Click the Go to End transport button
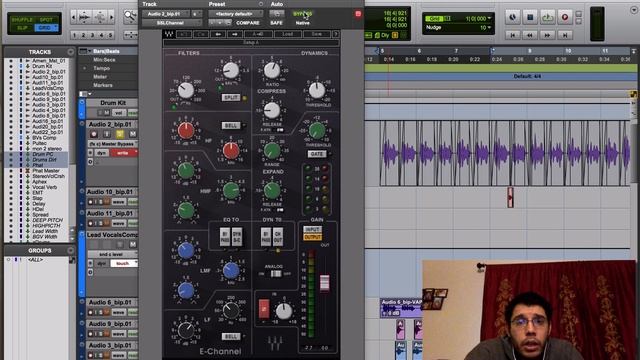The image size is (640, 360). tap(565, 36)
